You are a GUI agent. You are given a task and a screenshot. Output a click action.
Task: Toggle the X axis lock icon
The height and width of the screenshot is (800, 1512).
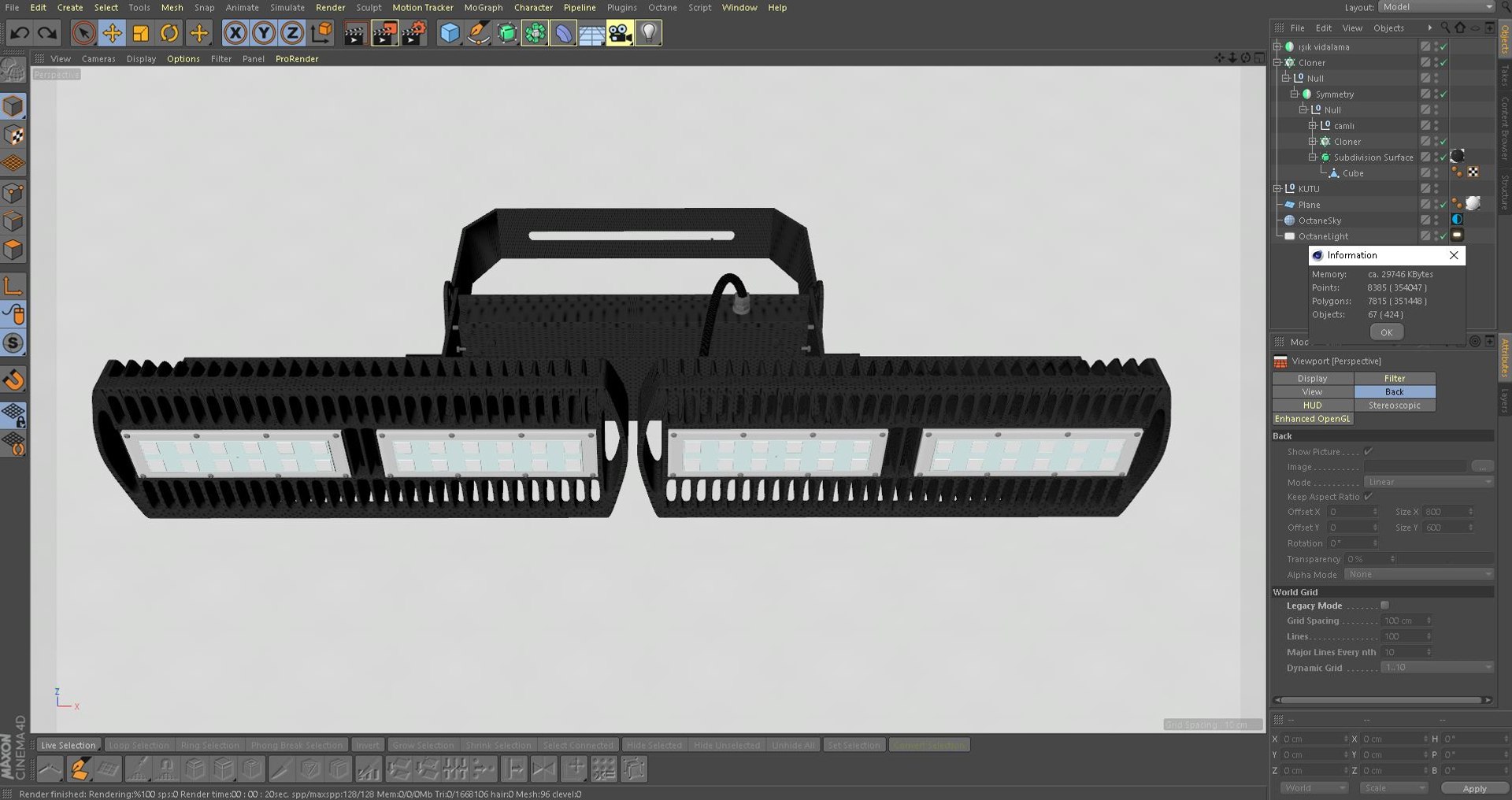point(235,33)
